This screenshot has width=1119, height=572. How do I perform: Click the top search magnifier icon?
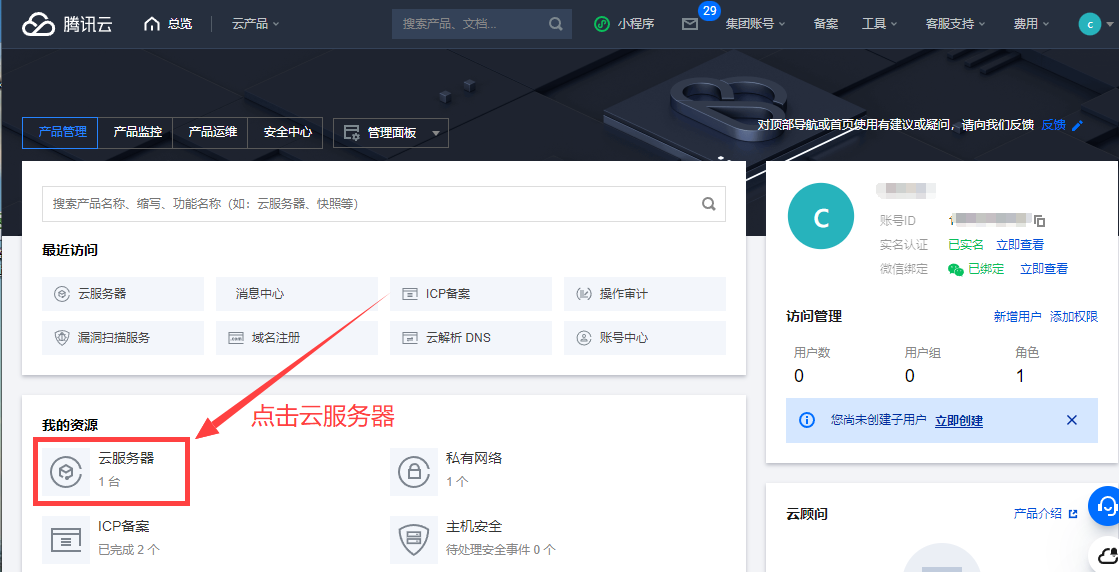click(555, 24)
